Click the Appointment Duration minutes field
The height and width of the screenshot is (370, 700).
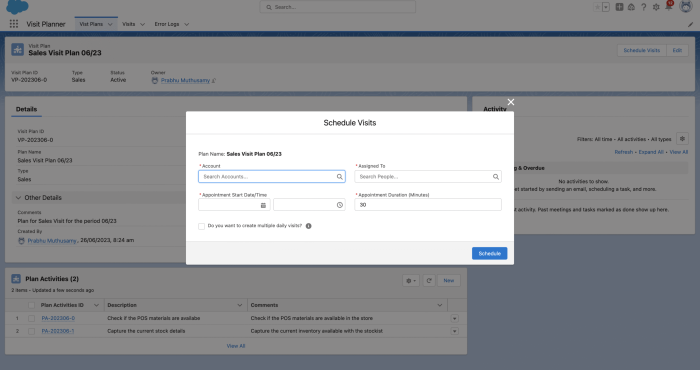[x=428, y=205]
